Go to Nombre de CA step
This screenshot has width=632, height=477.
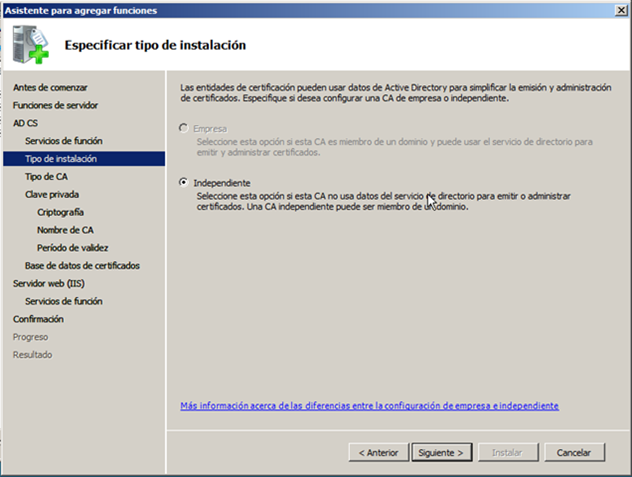pyautogui.click(x=65, y=230)
